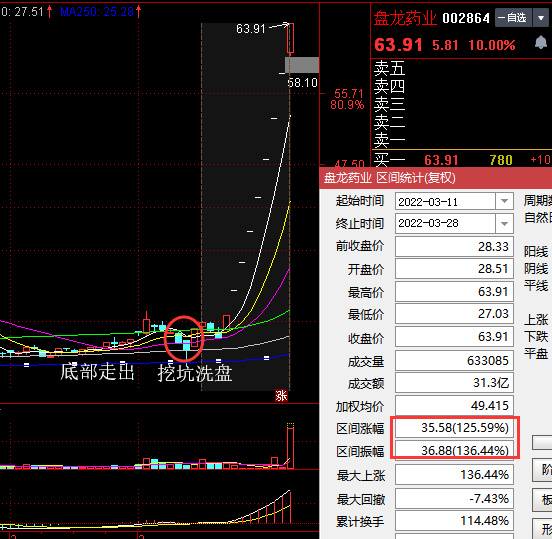Click the MA250: 25.28 indicator label
Screen dimensions: 552x539
[x=97, y=12]
